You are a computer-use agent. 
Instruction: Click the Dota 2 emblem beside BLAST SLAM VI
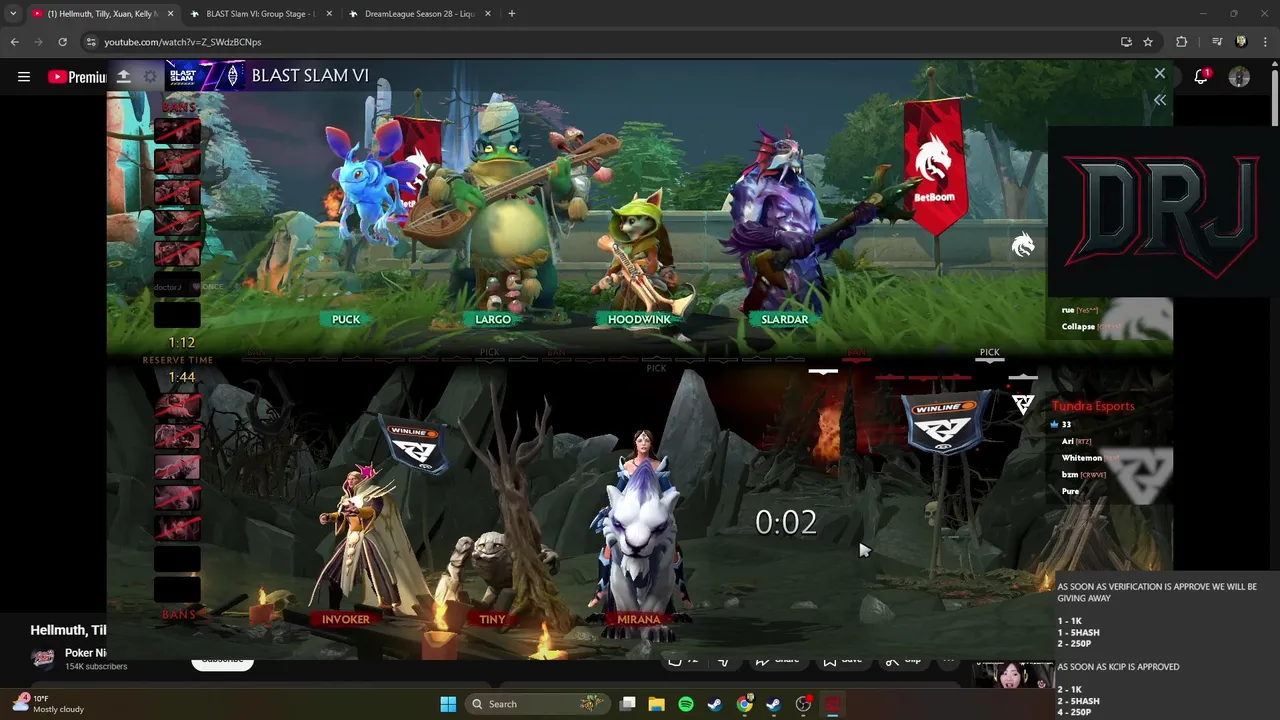(x=233, y=76)
